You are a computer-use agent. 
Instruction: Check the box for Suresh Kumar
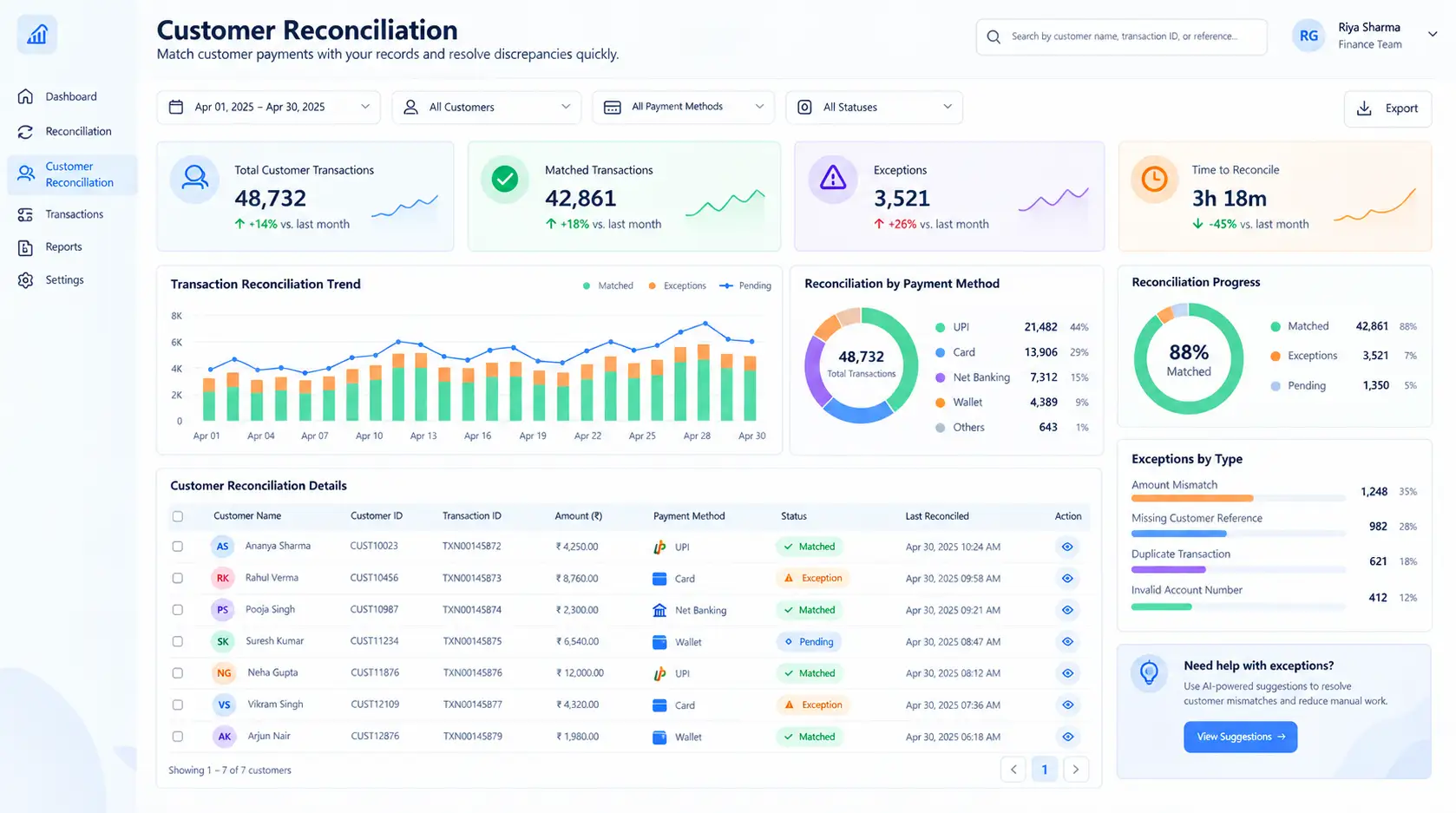(178, 641)
